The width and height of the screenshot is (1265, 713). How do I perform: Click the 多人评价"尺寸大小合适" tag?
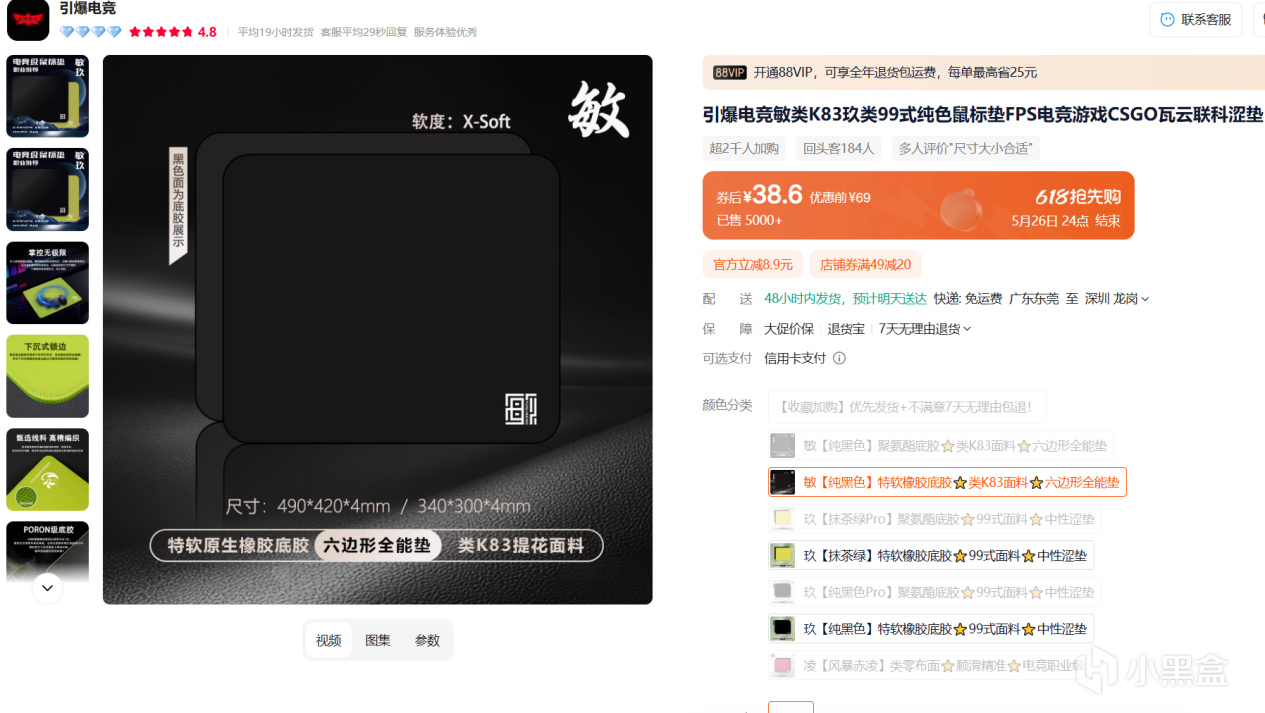[x=966, y=149]
